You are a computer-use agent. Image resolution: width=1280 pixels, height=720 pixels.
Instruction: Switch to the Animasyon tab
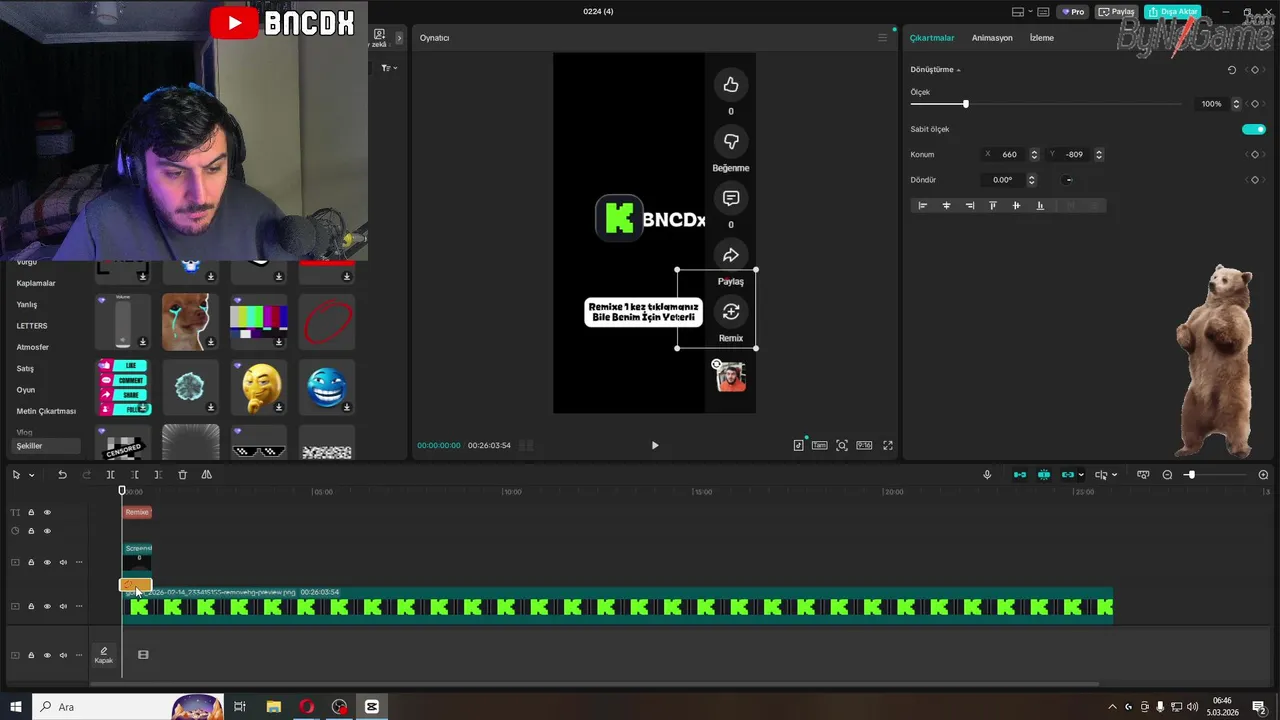click(992, 38)
